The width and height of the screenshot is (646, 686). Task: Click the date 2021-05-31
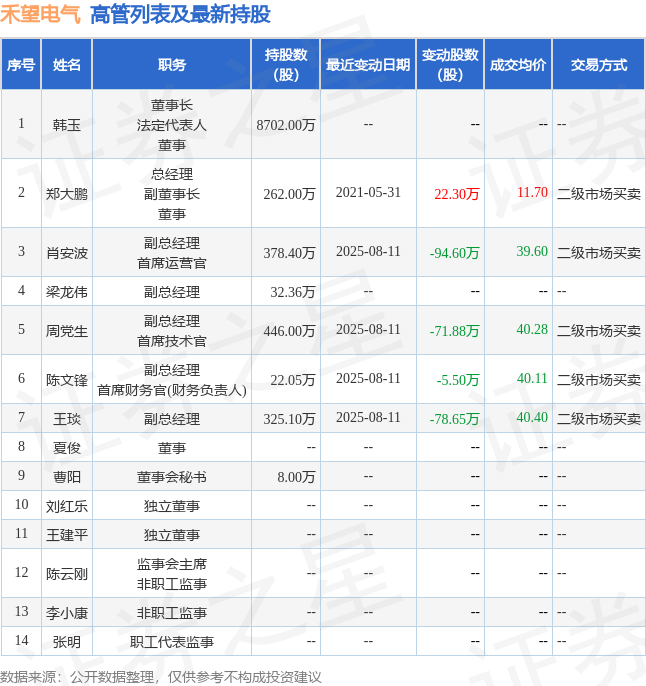point(368,192)
